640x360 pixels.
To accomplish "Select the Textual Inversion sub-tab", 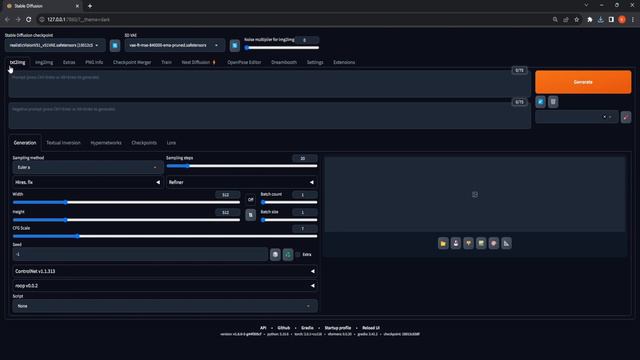I will pos(63,143).
